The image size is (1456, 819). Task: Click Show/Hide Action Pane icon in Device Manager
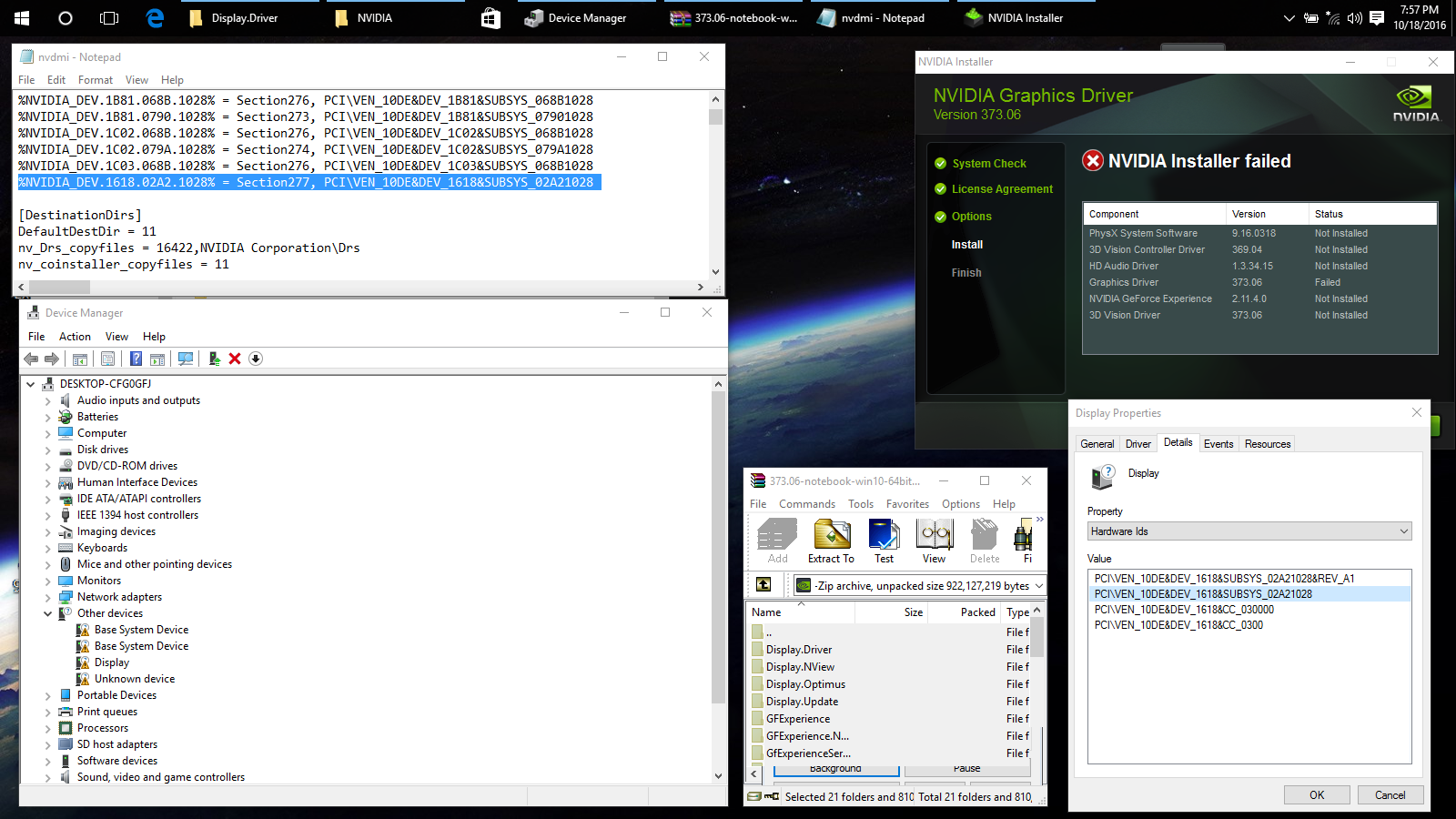pyautogui.click(x=157, y=359)
